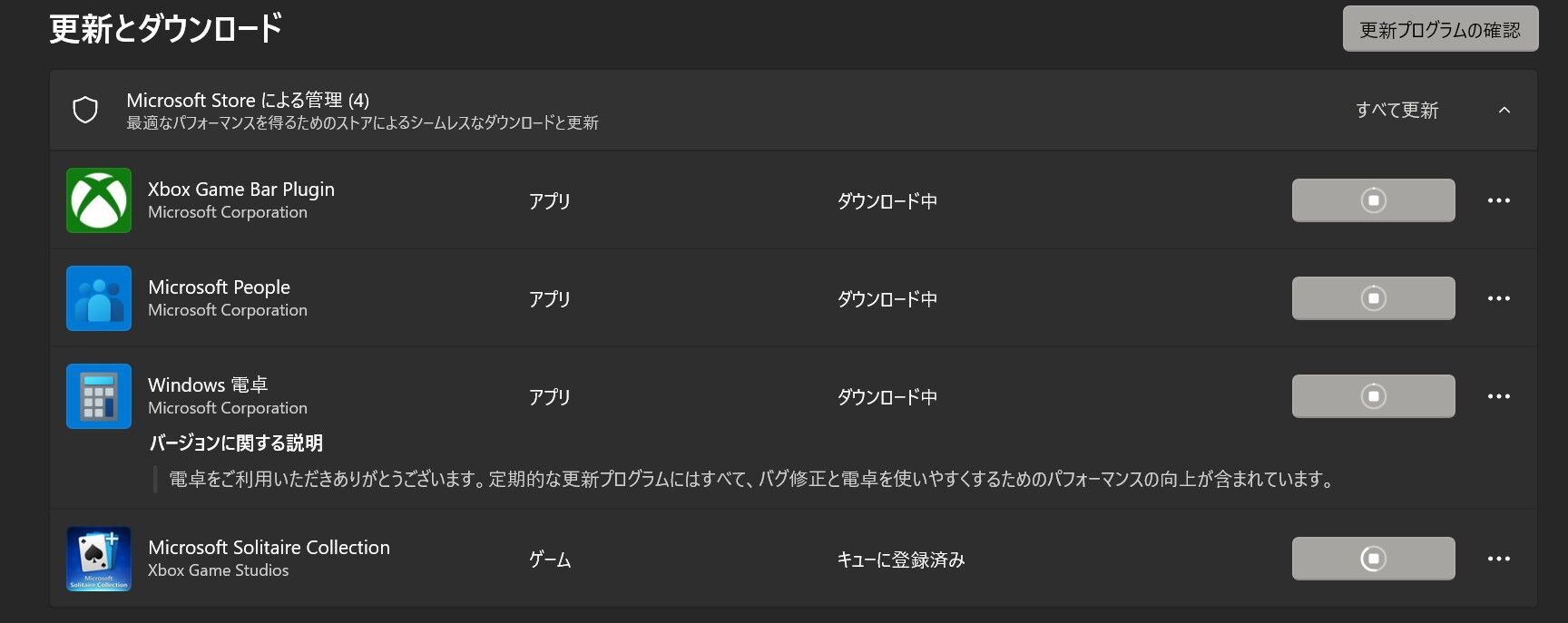The width and height of the screenshot is (1568, 623).
Task: Cancel the queued Microsoft Solitaire Collection update
Action: click(x=1373, y=559)
